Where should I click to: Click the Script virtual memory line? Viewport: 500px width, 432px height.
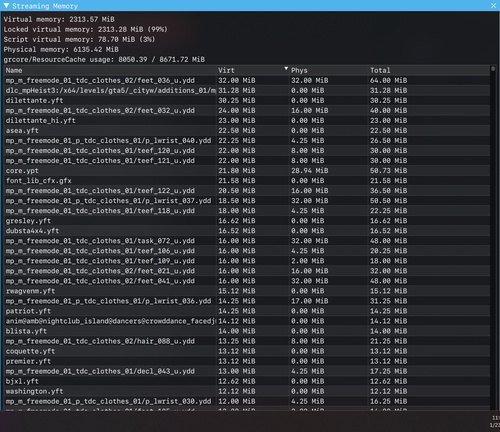[79, 39]
